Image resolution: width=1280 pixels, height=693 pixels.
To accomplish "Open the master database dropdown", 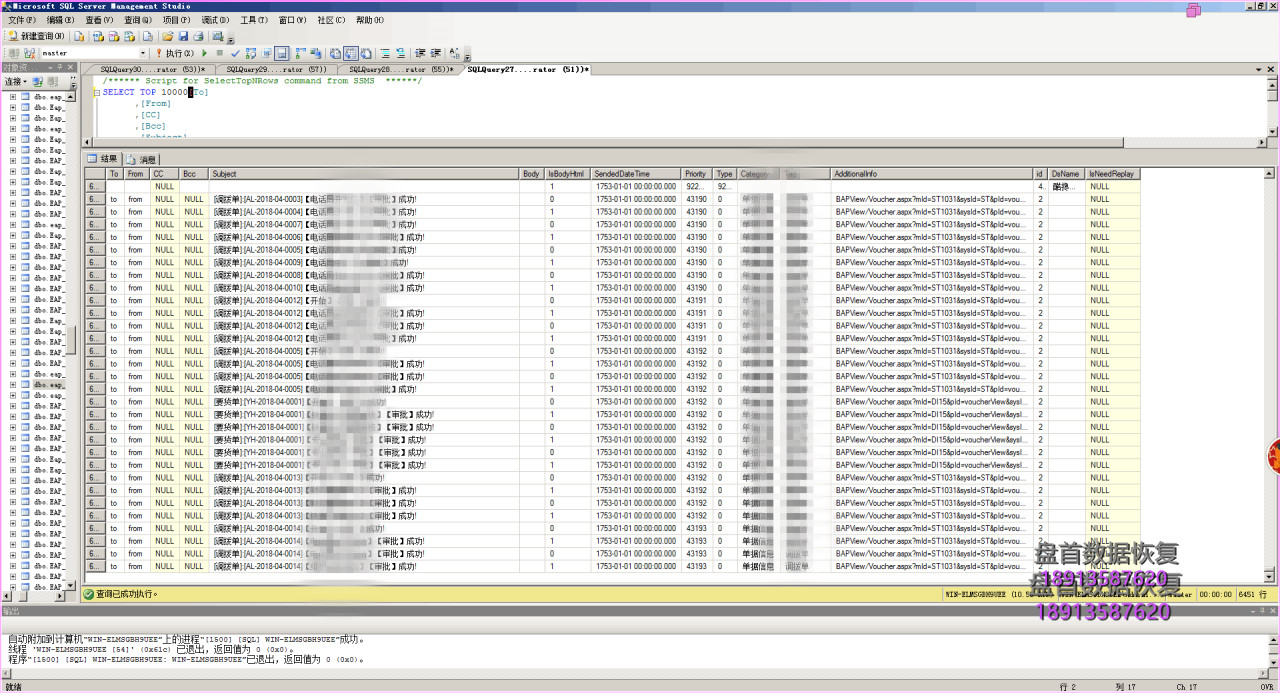I will click(143, 53).
